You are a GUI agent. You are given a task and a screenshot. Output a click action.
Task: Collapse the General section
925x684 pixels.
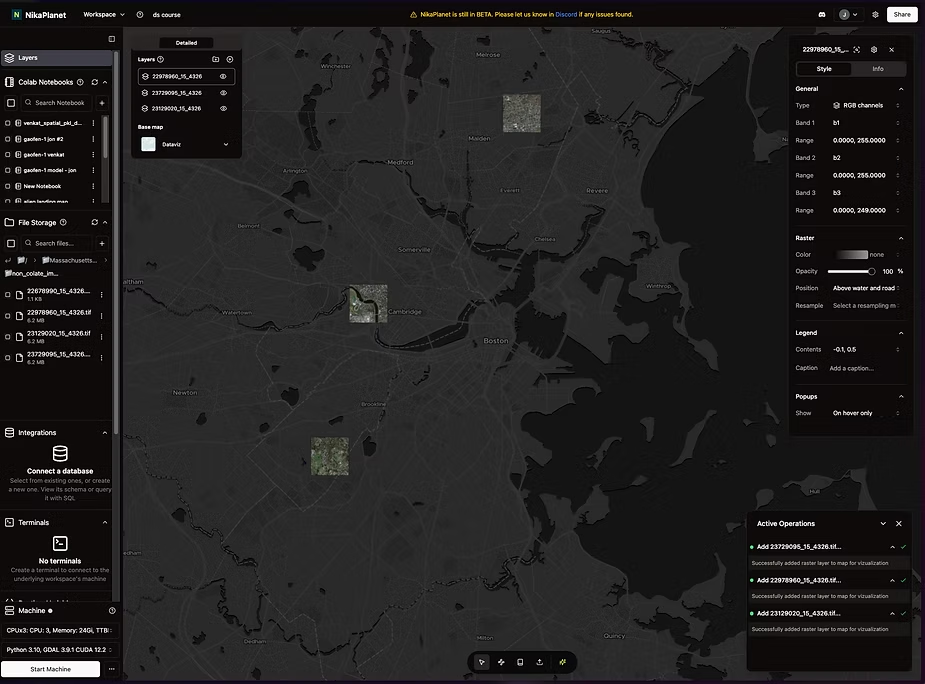pyautogui.click(x=901, y=89)
